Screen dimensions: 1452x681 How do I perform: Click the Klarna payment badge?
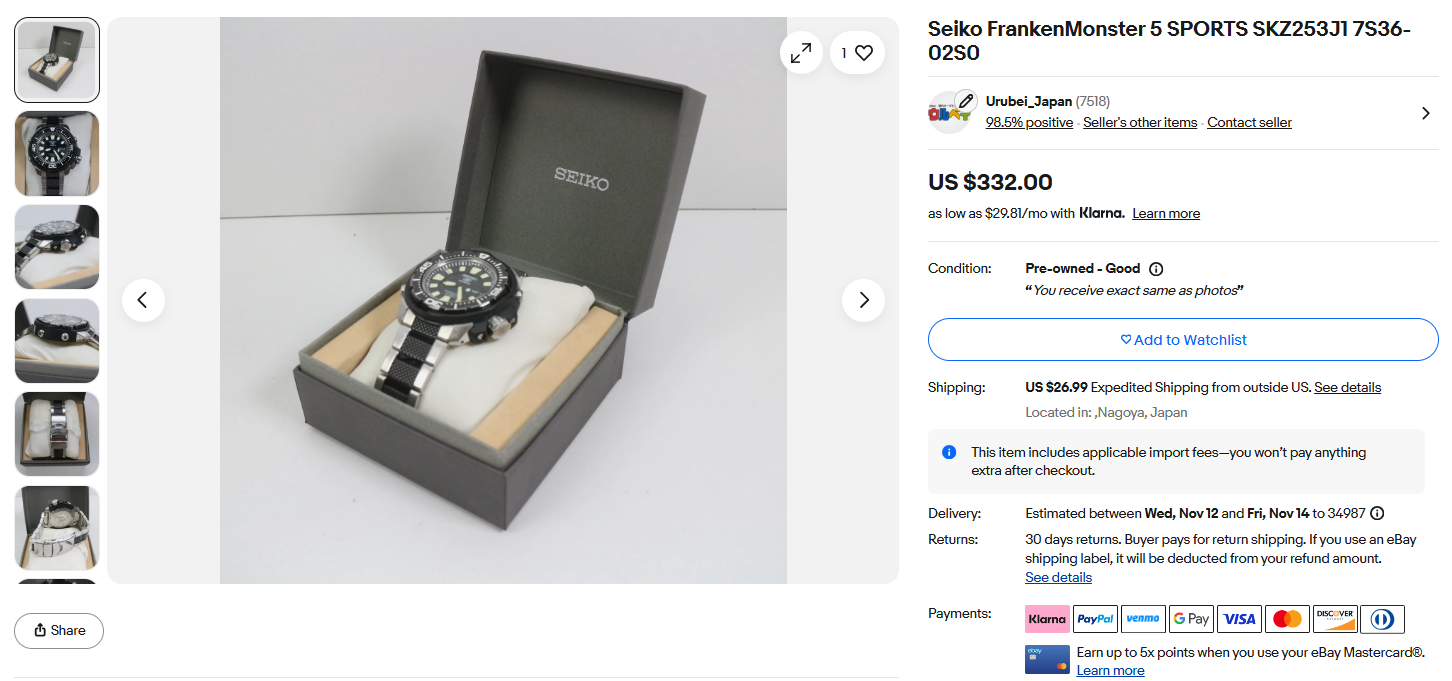click(x=1047, y=619)
